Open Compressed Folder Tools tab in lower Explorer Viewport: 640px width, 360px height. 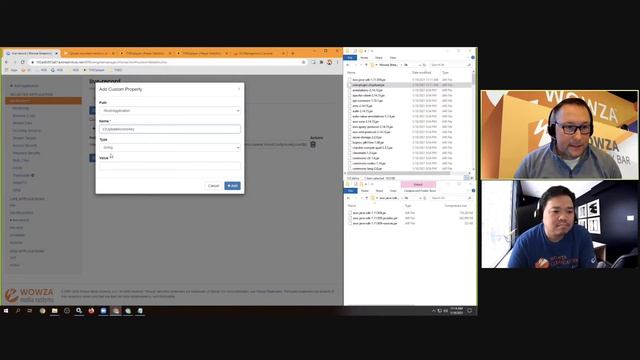click(x=420, y=191)
